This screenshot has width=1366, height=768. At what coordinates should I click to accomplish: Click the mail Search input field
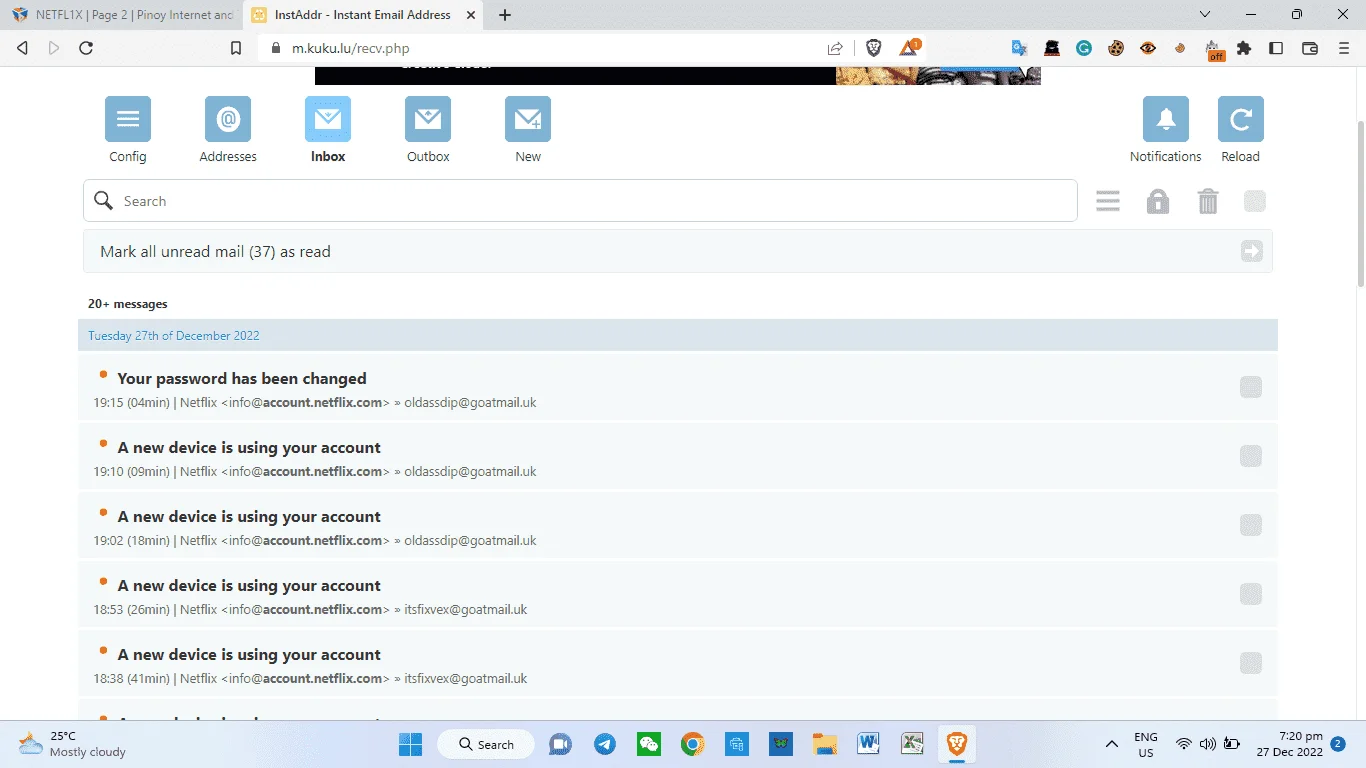(x=580, y=201)
